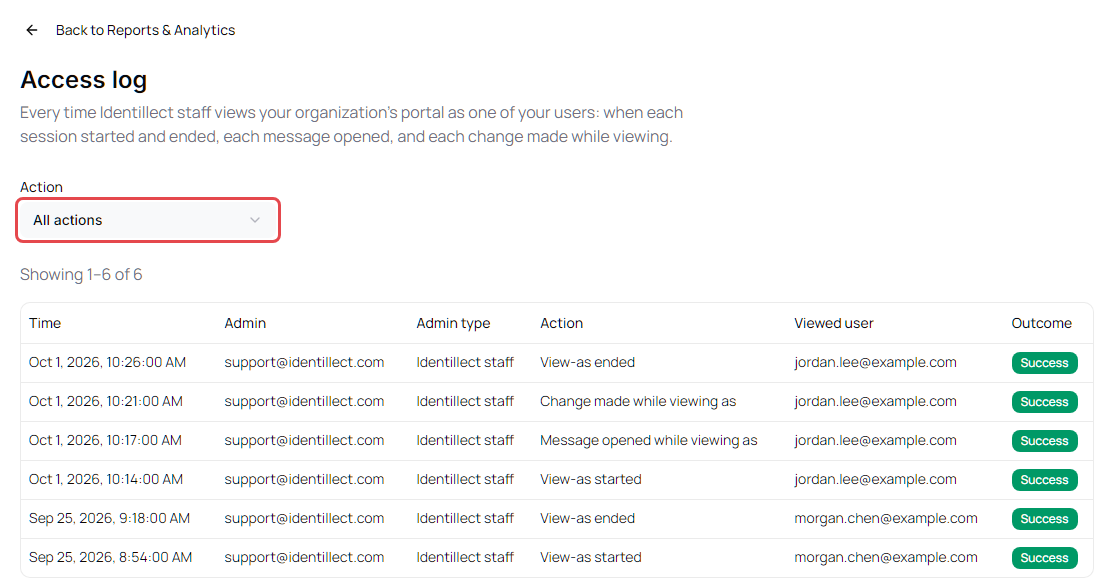The height and width of the screenshot is (588, 1105).
Task: Click the Action label above the dropdown
Action: [x=41, y=187]
